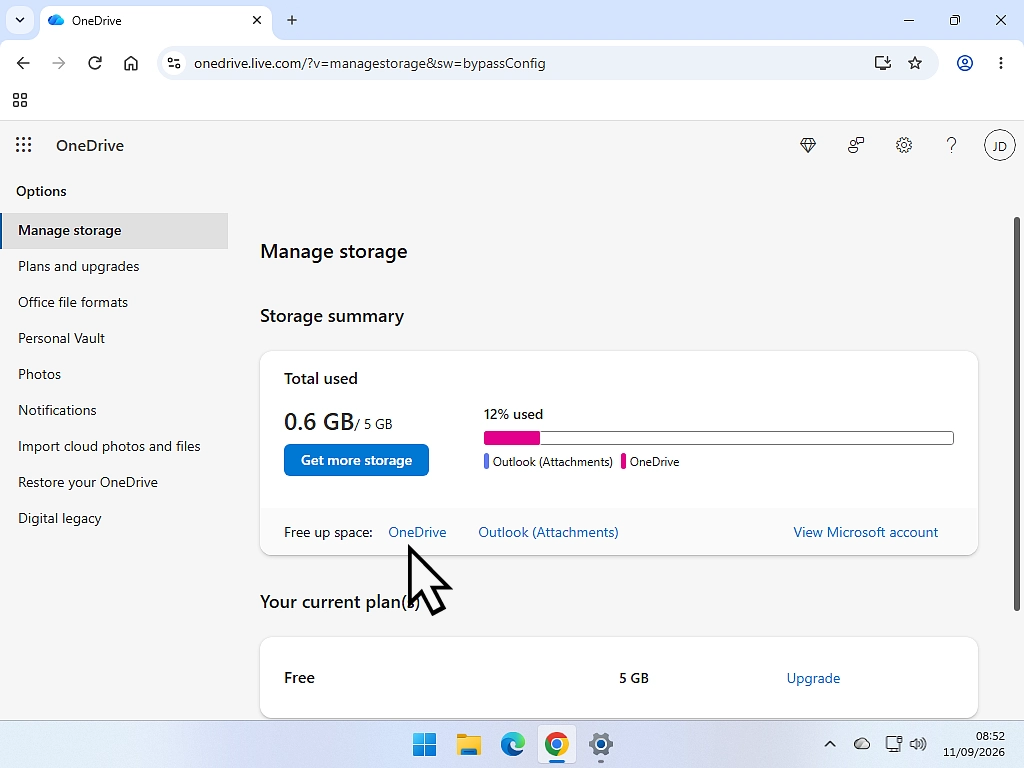Click the page vertical scrollbar
This screenshot has width=1024, height=768.
(1016, 414)
